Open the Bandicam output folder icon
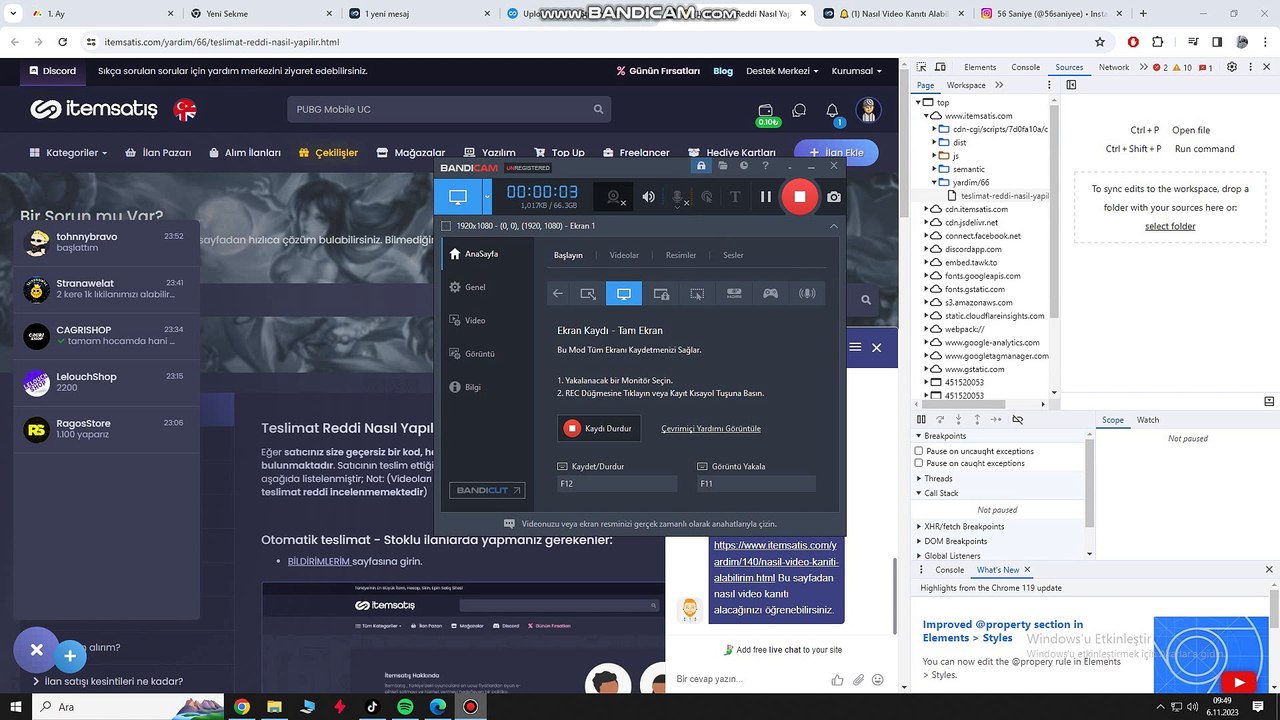Screen dimensions: 1280x720 tap(723, 166)
